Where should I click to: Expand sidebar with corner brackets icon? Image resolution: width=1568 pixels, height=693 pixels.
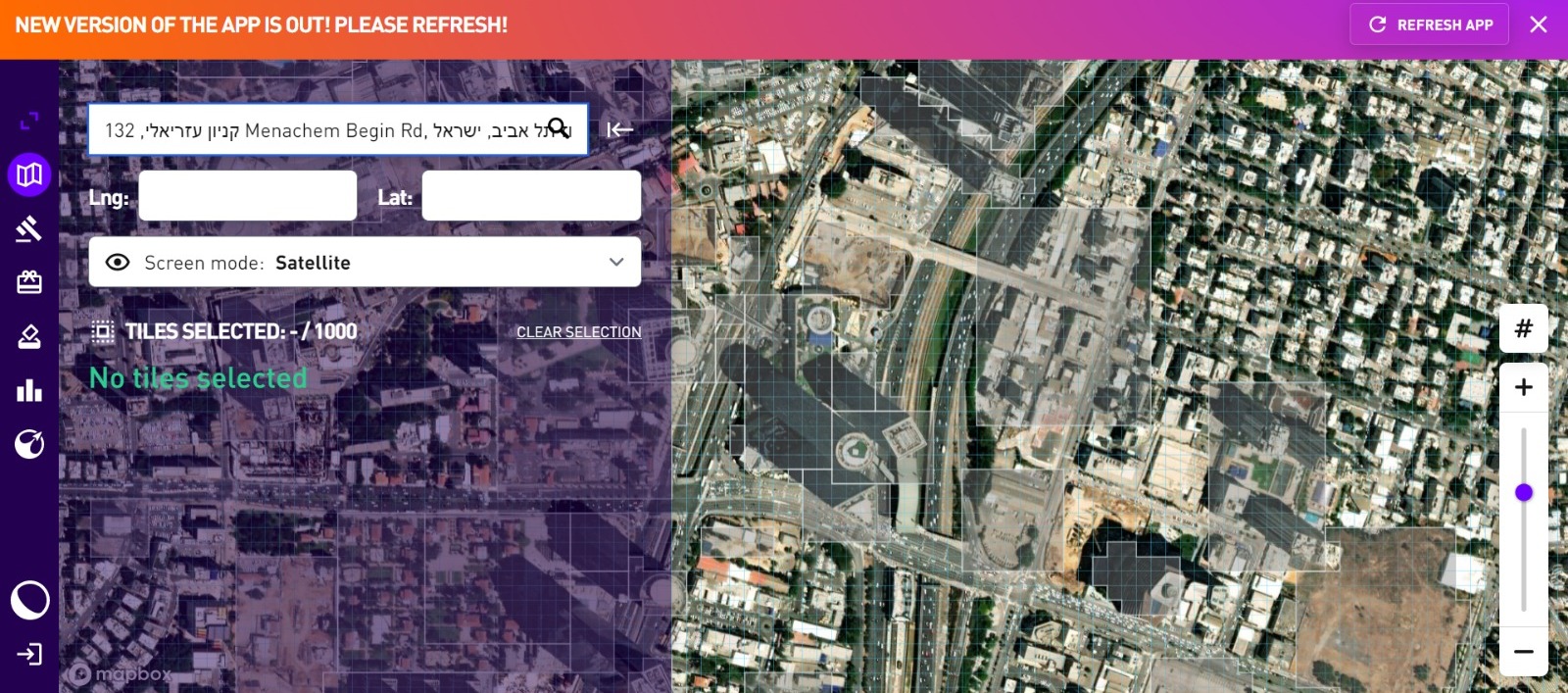coord(29,122)
